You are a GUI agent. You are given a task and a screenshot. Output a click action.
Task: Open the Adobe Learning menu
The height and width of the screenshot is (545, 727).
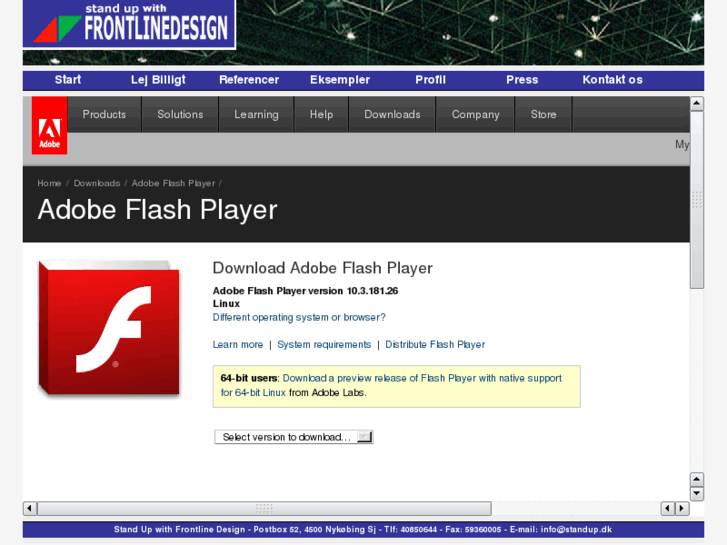click(256, 115)
